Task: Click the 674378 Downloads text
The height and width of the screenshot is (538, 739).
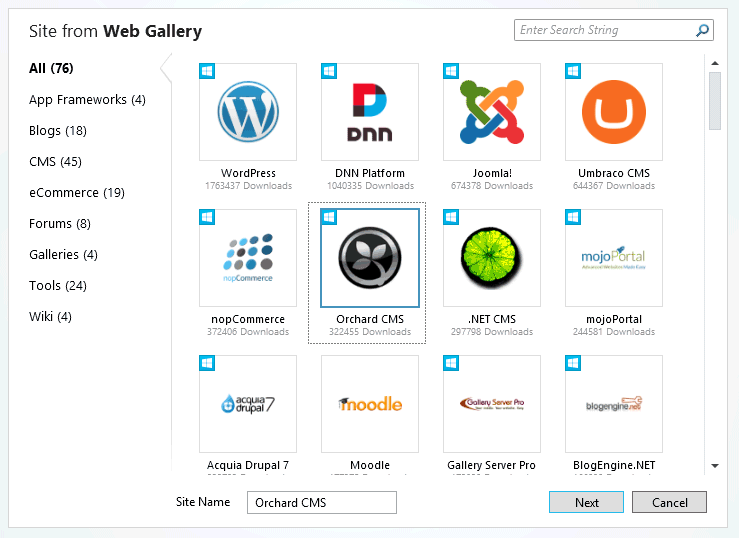Action: [x=492, y=186]
